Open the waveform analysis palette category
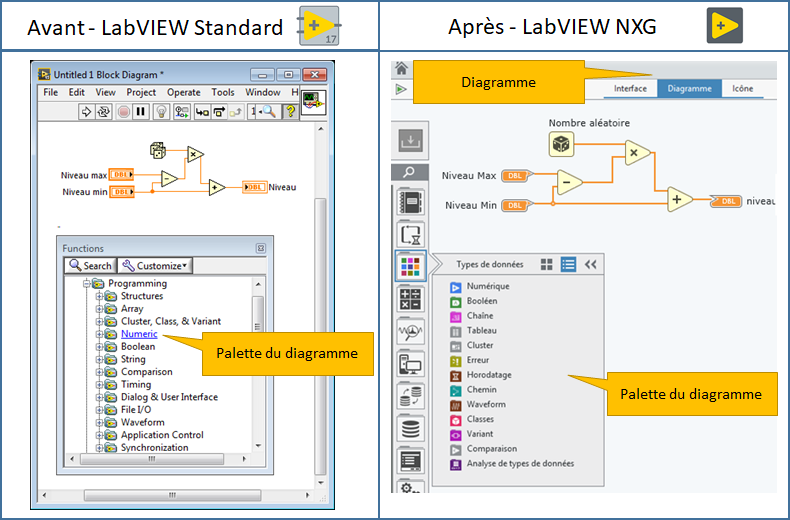 (411, 331)
